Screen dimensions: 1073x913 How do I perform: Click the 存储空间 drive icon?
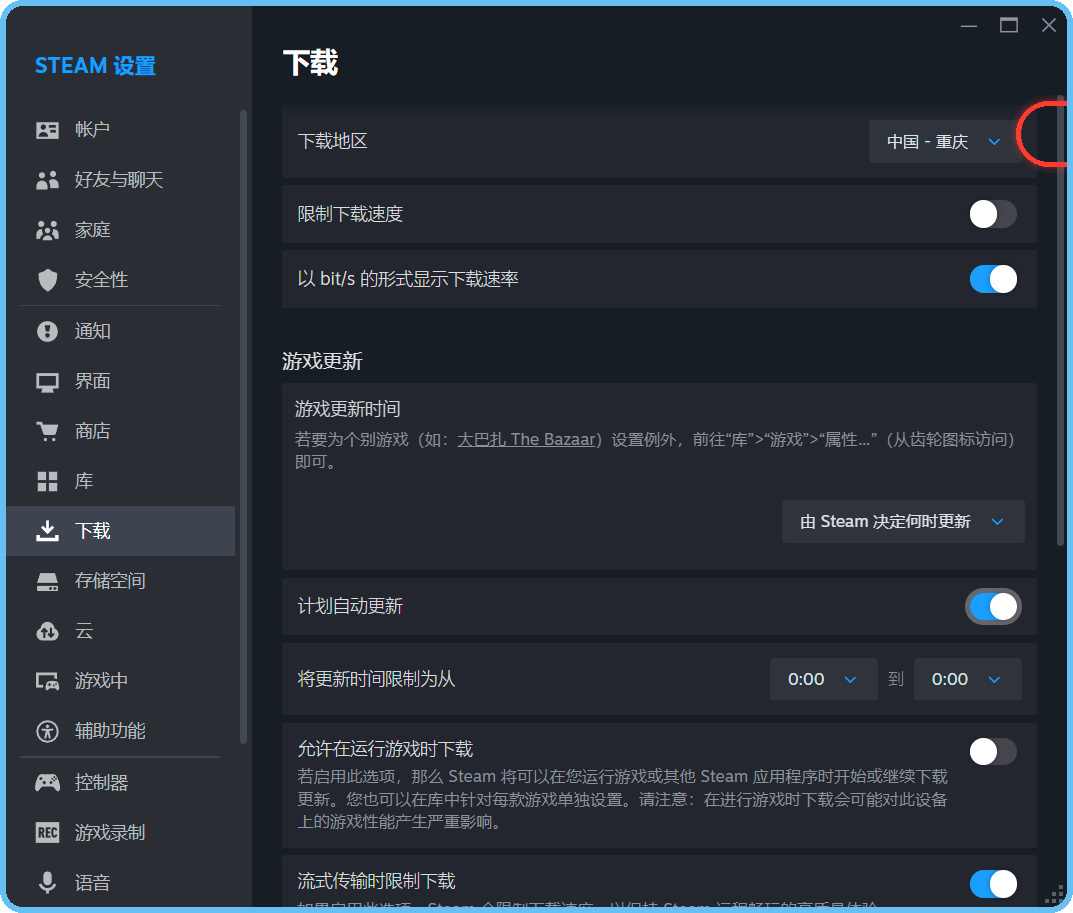47,581
